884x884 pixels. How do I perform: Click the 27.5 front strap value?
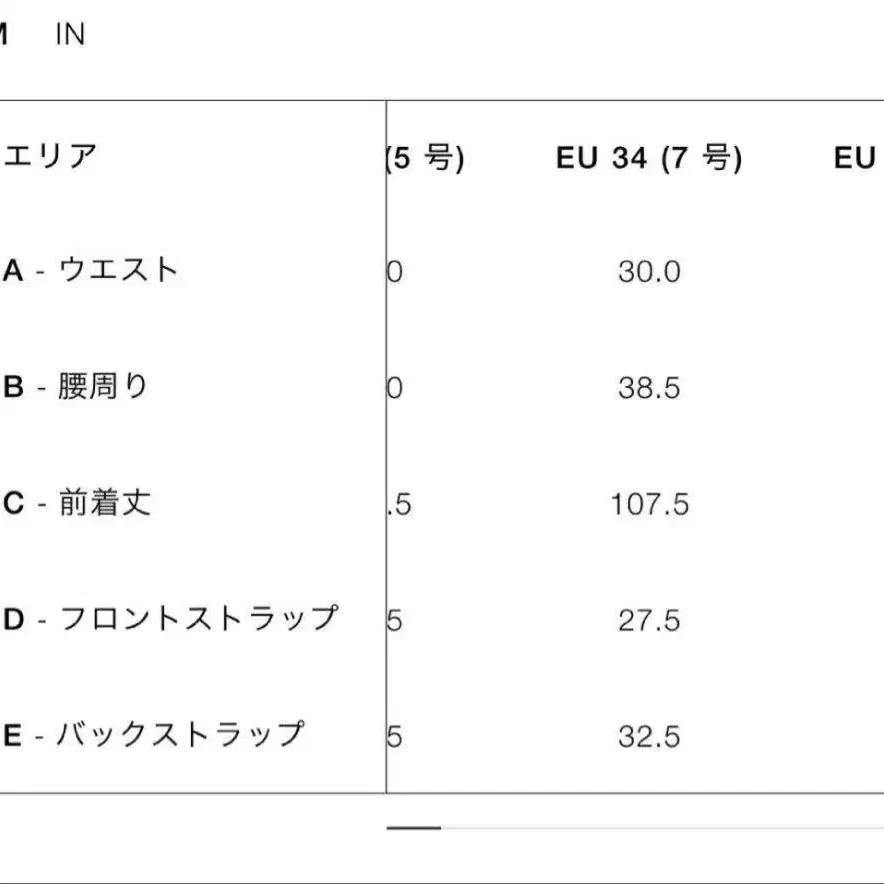649,620
